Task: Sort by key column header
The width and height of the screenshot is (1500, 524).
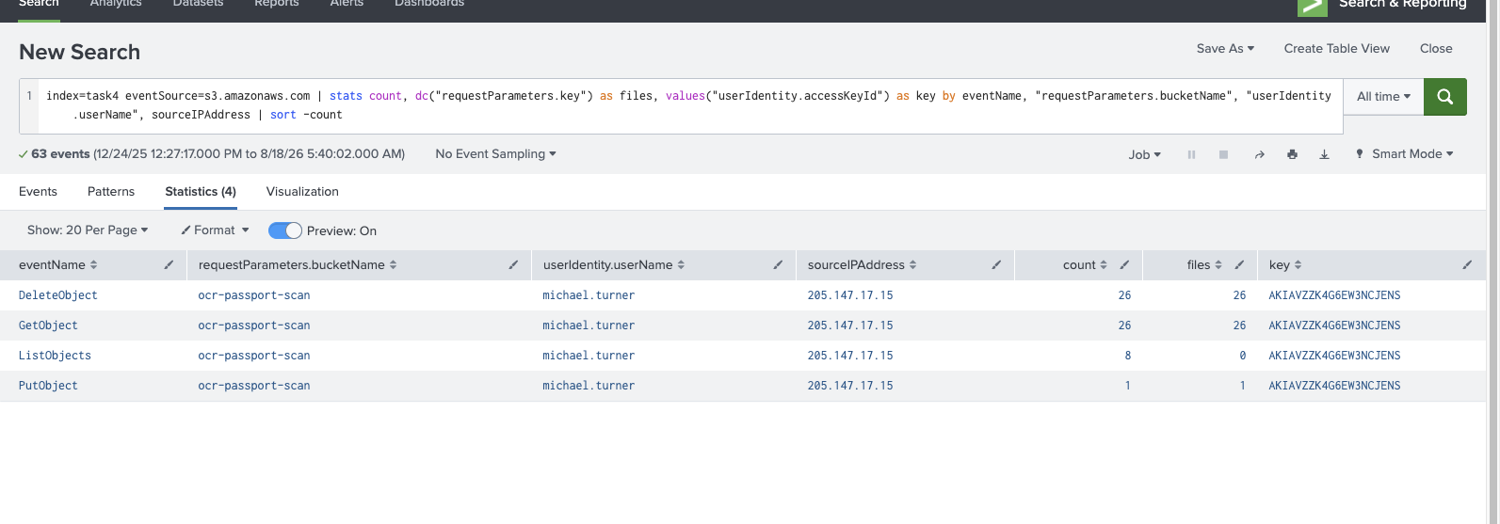Action: 1285,265
